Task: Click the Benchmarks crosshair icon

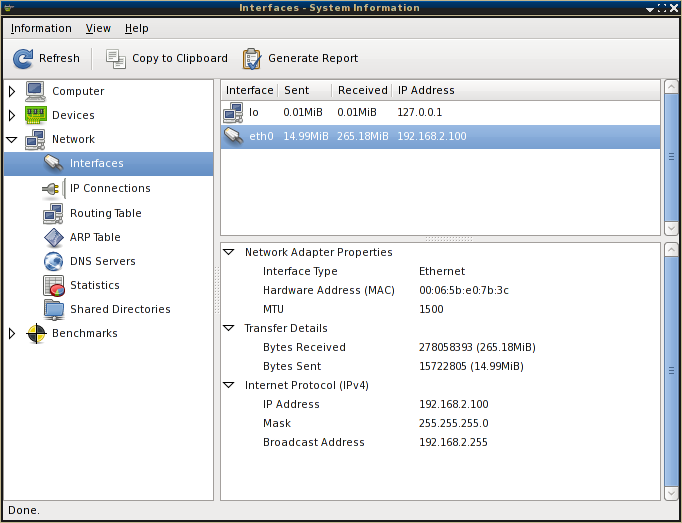Action: pyautogui.click(x=36, y=334)
